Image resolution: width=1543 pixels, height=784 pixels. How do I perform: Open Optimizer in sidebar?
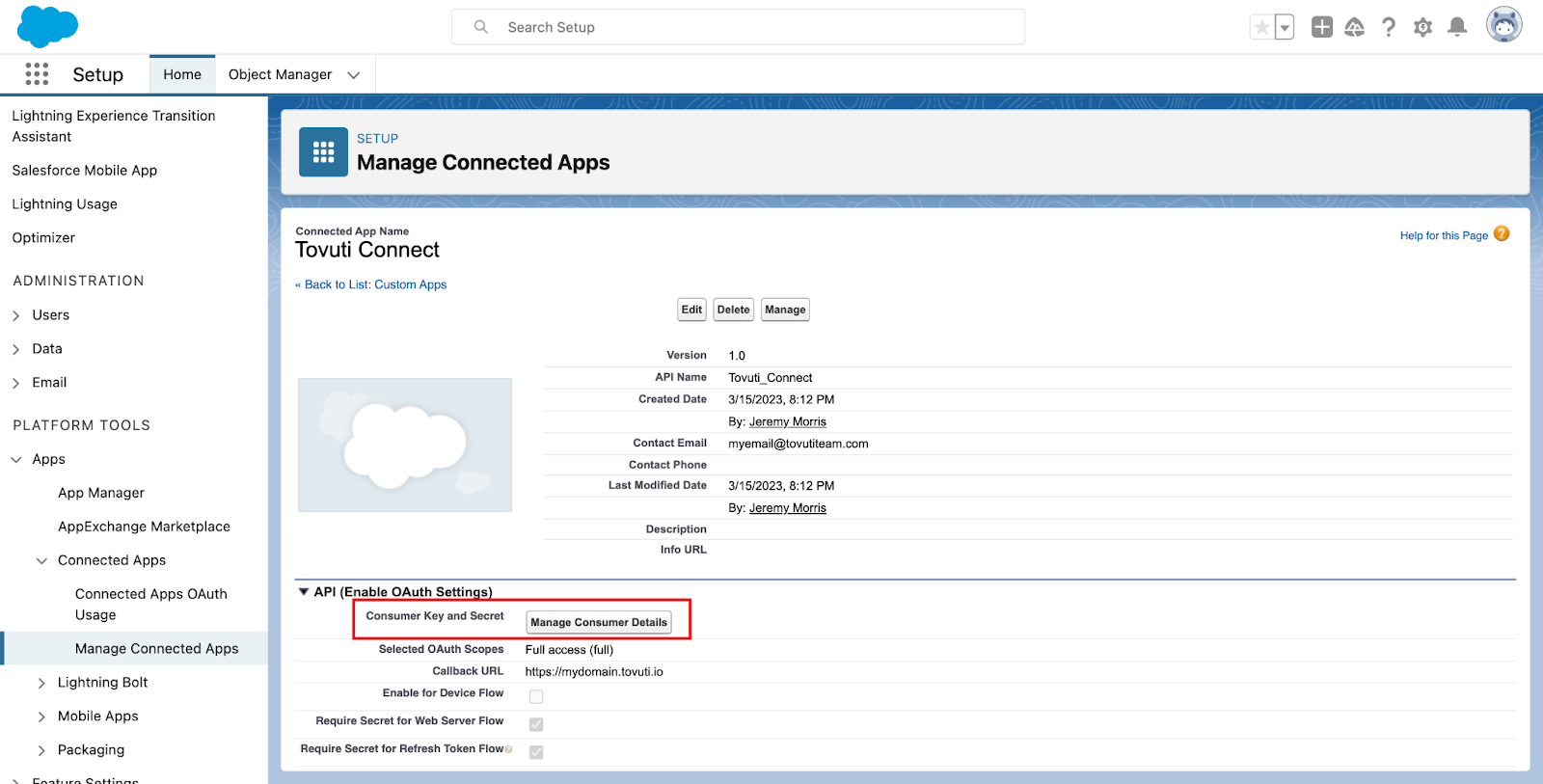coord(43,238)
